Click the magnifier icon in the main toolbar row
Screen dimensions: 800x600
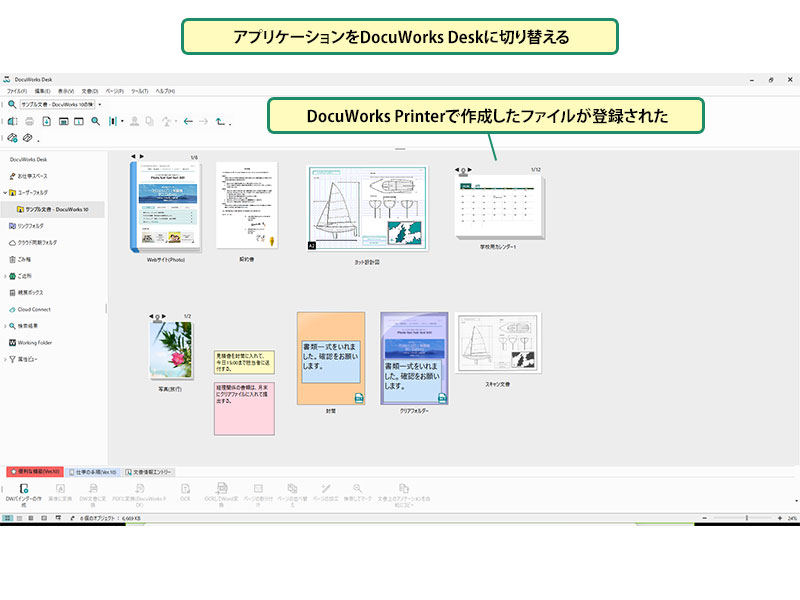[95, 121]
